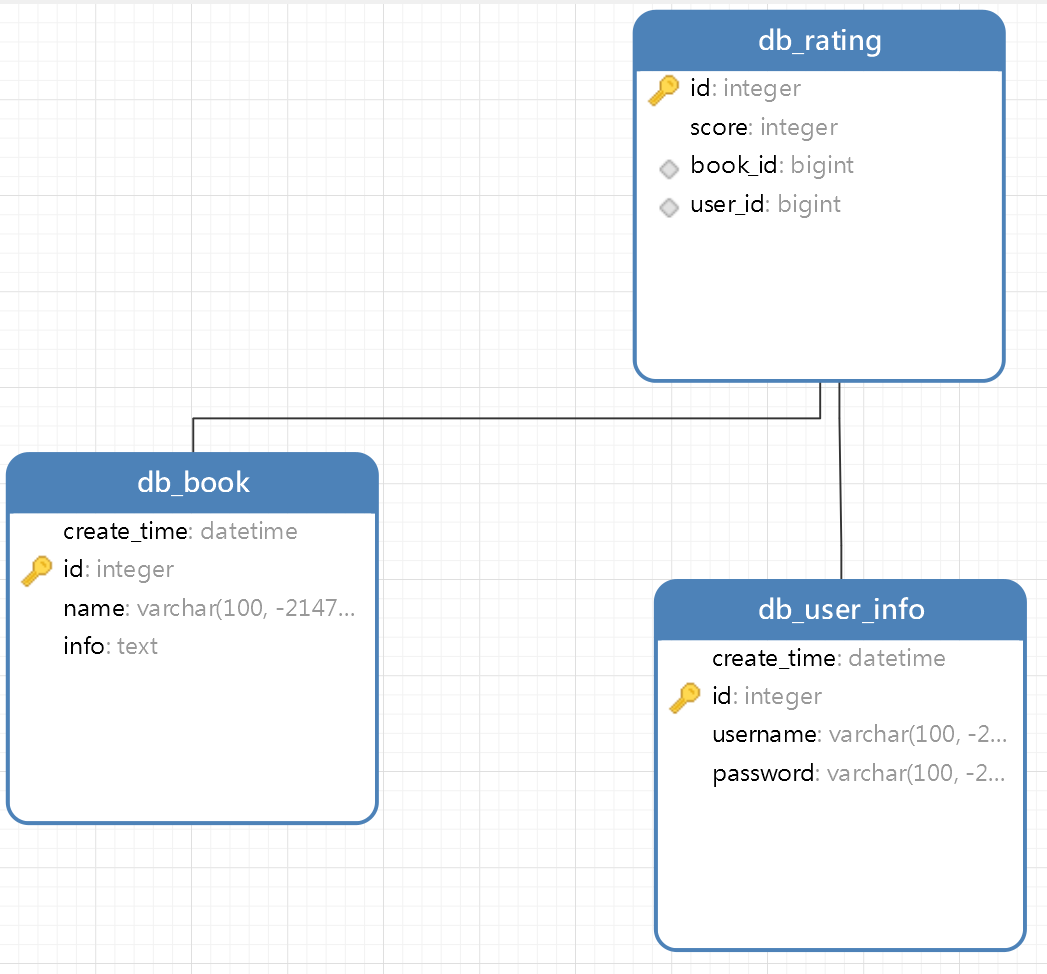Viewport: 1047px width, 974px height.
Task: Select the 'score: integer' column row
Action: point(819,127)
